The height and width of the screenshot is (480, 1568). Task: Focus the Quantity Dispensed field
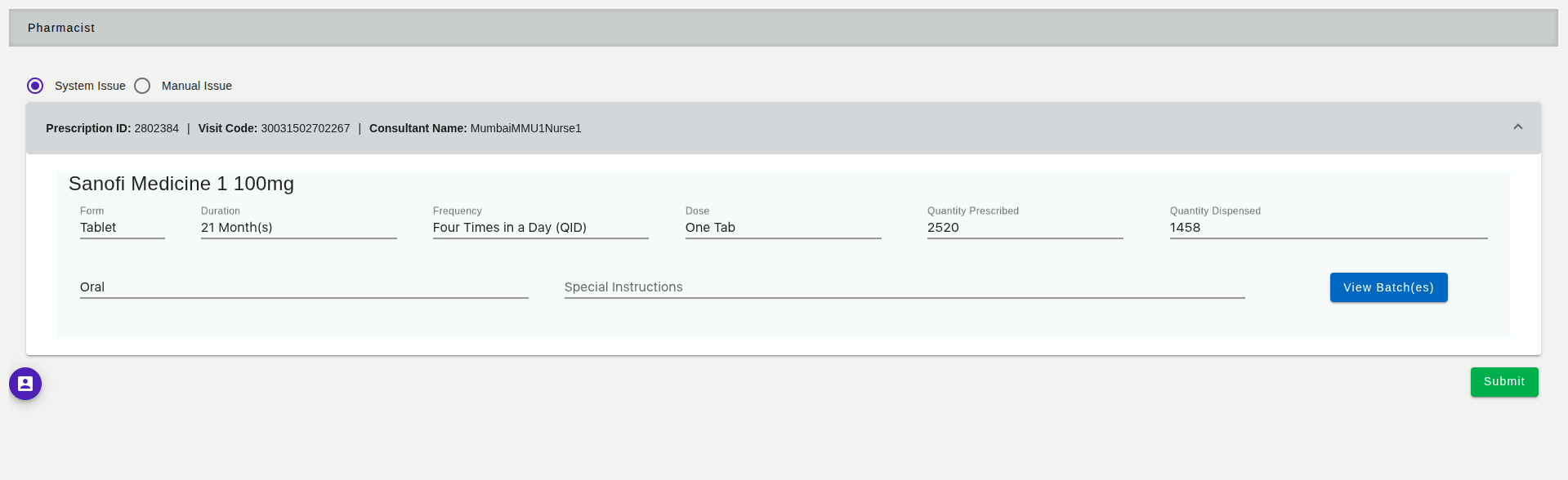coord(1328,228)
